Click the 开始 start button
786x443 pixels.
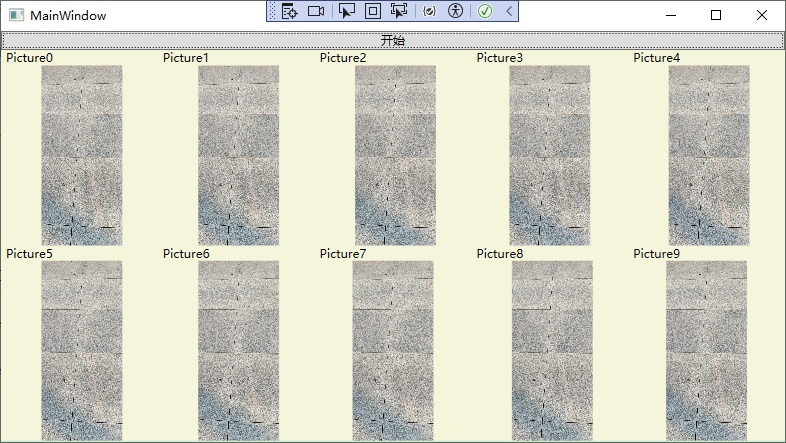tap(392, 40)
